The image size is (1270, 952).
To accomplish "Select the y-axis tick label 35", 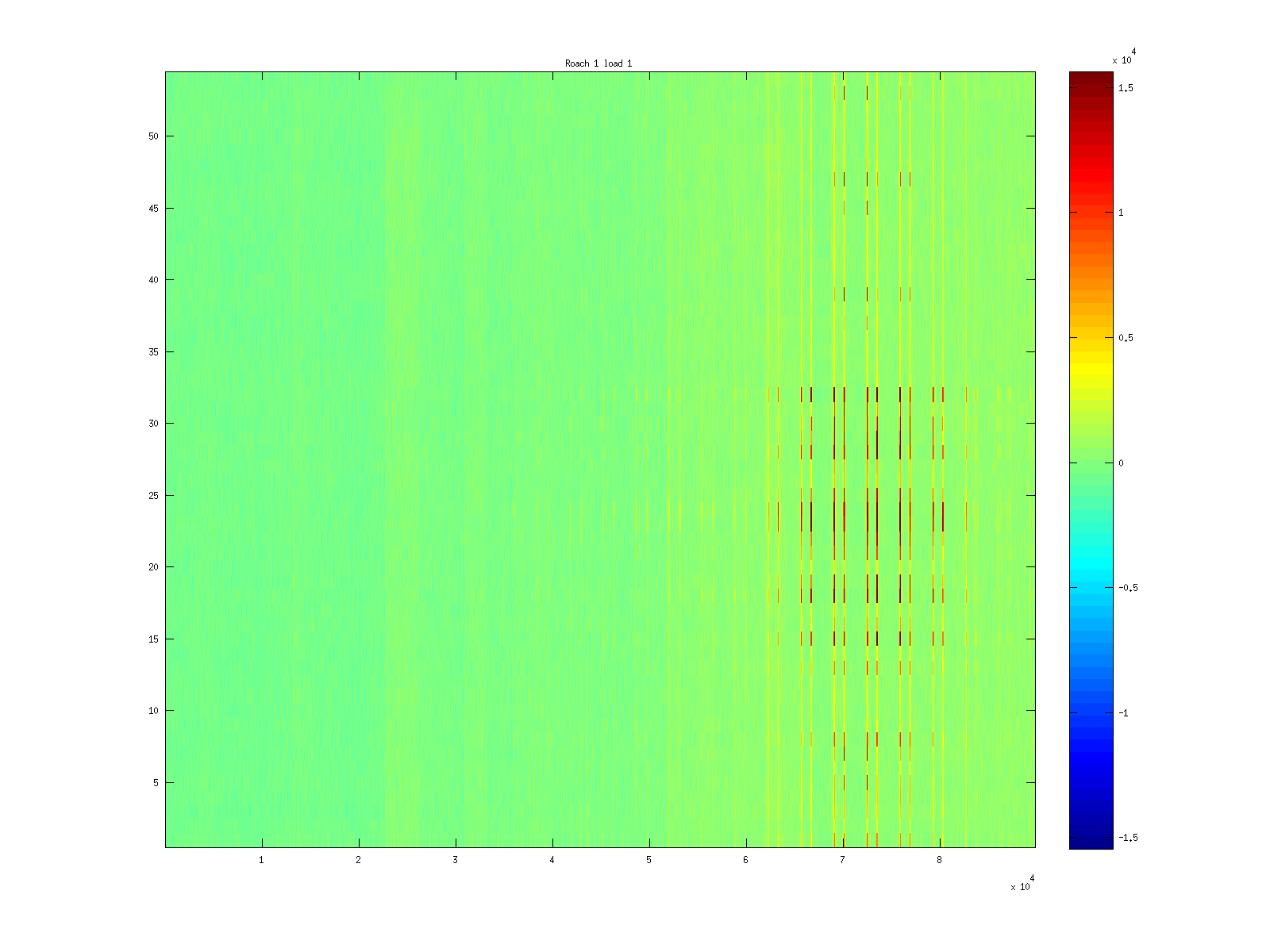I will tap(153, 352).
